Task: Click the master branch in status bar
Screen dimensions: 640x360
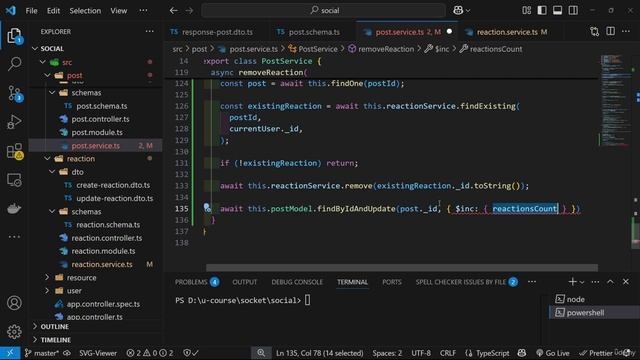Action: coord(42,353)
